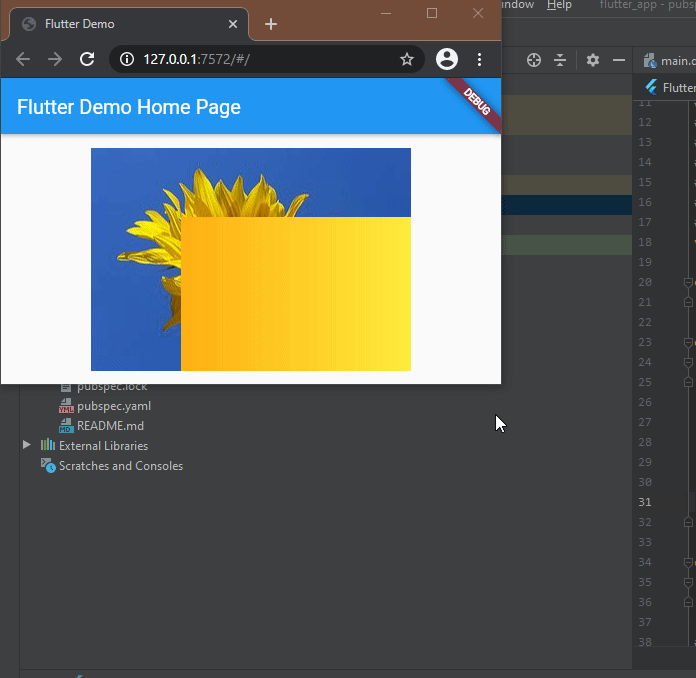Screen dimensions: 696x678
Task: Select README.md in the project tree
Action: 110,426
